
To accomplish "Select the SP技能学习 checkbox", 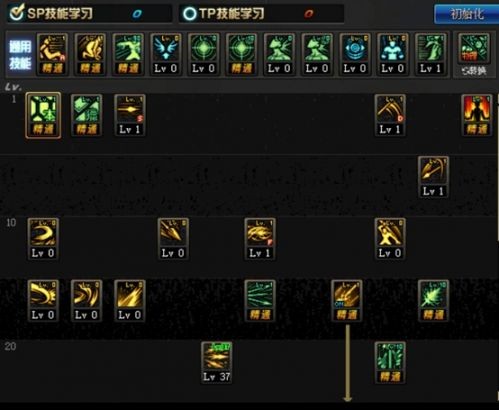I will pyautogui.click(x=16, y=13).
